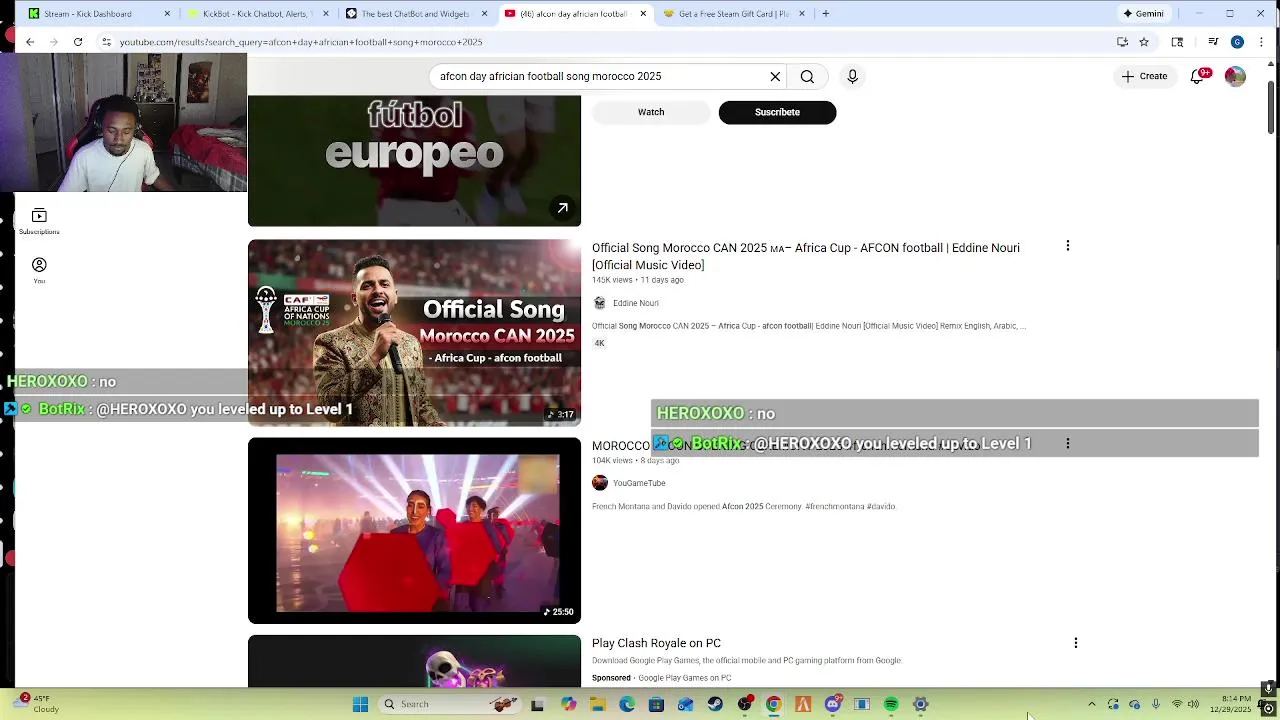
Task: Open Microsoft Store from the taskbar
Action: 656,704
